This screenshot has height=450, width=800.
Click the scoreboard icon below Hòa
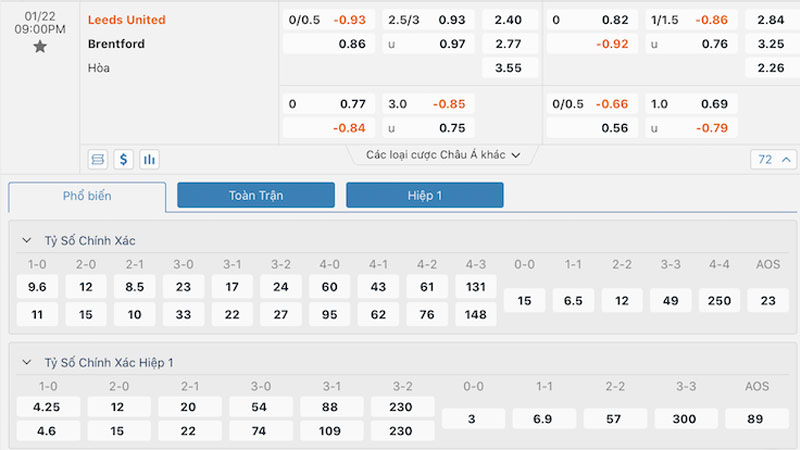coord(98,159)
